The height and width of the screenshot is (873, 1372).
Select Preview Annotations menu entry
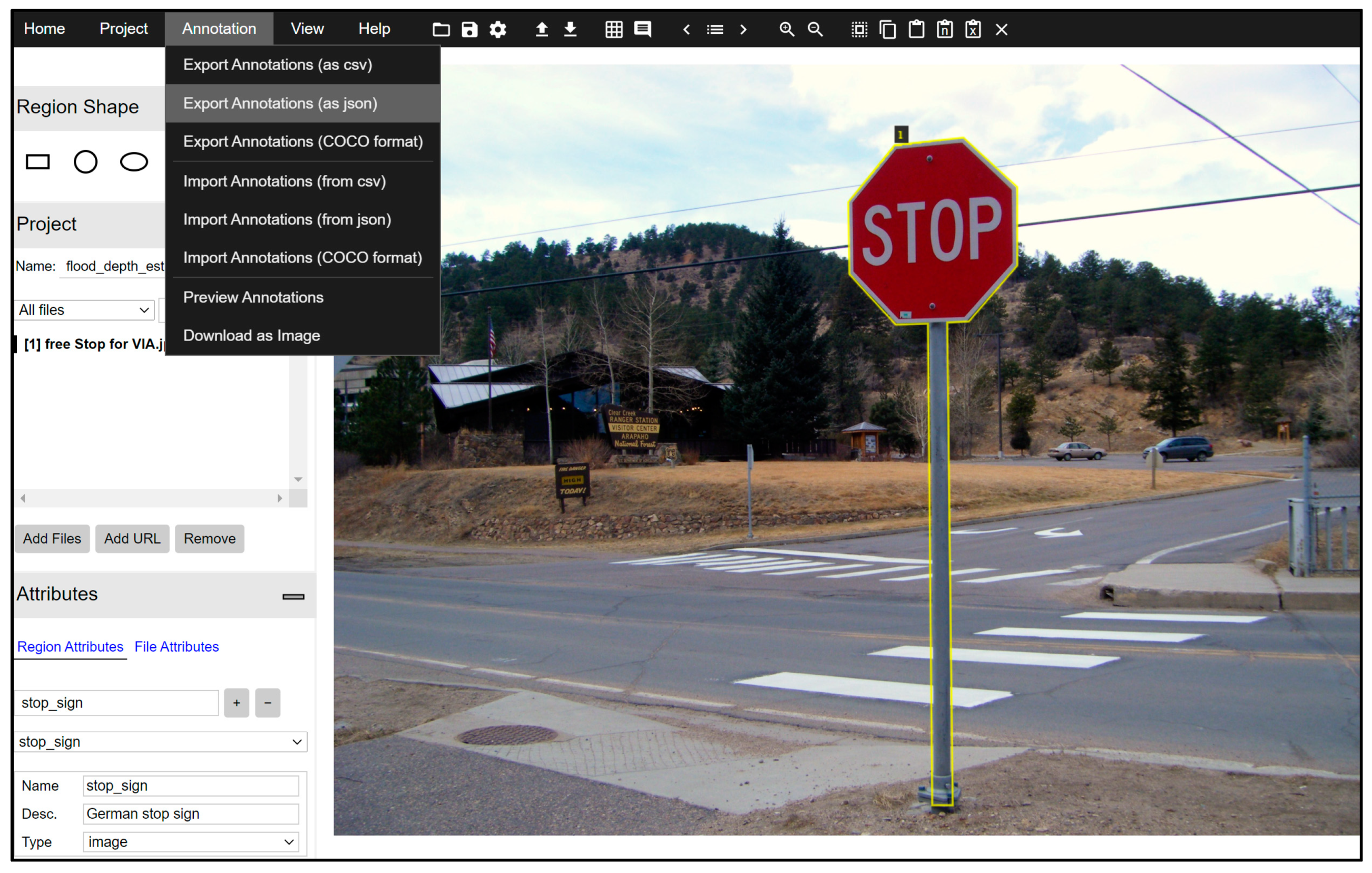pyautogui.click(x=253, y=297)
